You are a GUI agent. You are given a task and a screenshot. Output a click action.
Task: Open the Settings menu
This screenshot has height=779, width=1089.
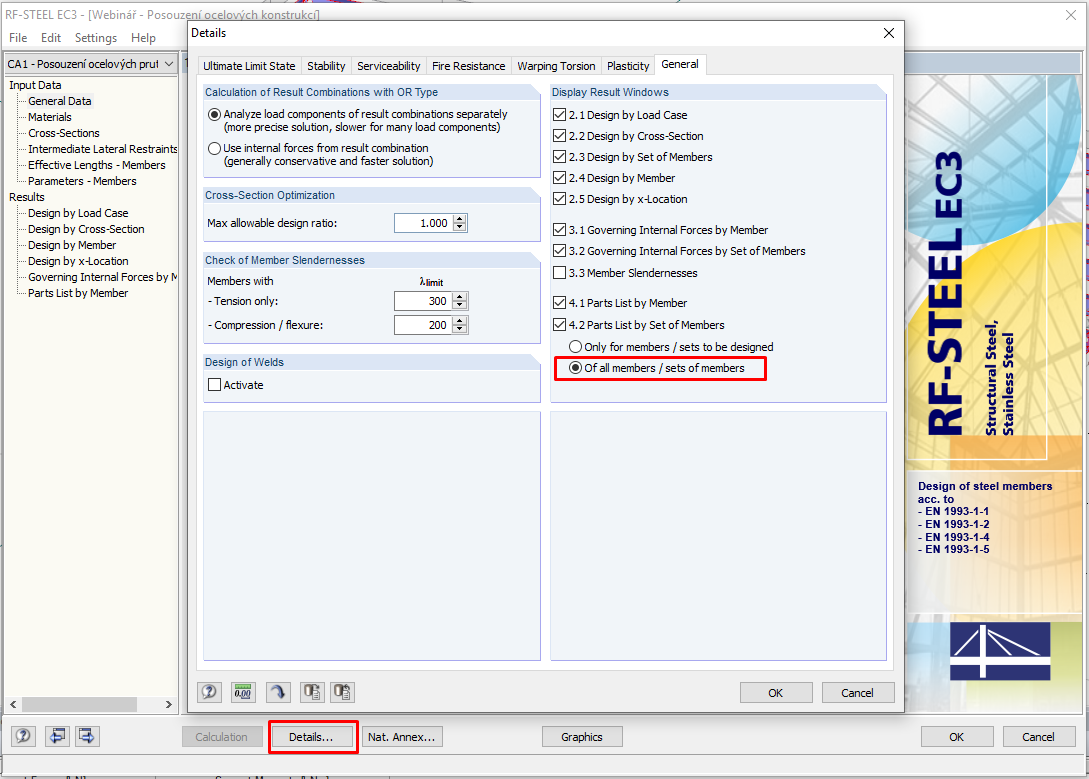click(x=95, y=37)
